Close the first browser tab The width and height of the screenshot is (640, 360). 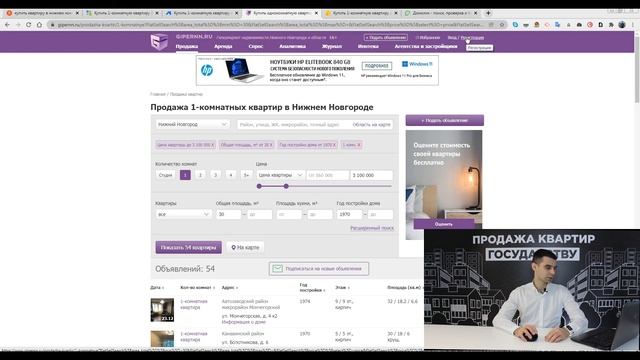pos(77,13)
